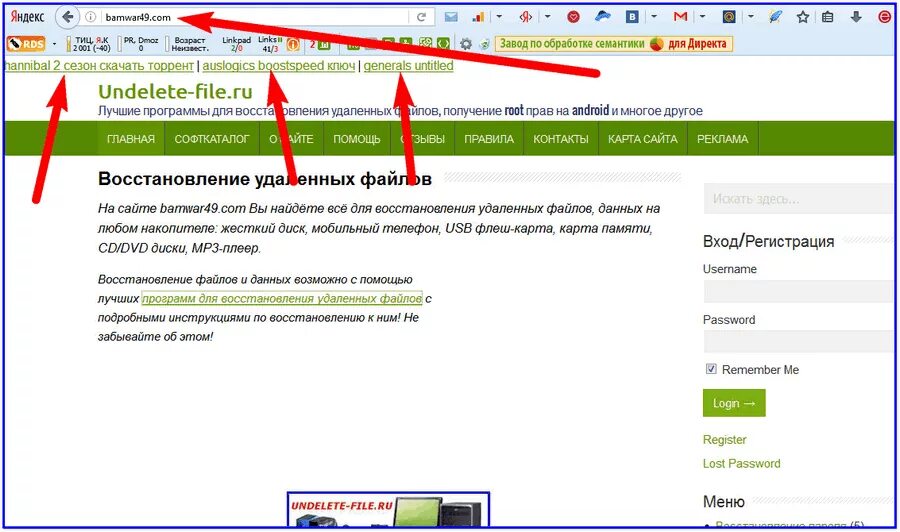The width and height of the screenshot is (900, 532).
Task: Expand dropdown arrow next to Yandex 'Я' icon
Action: (x=547, y=17)
